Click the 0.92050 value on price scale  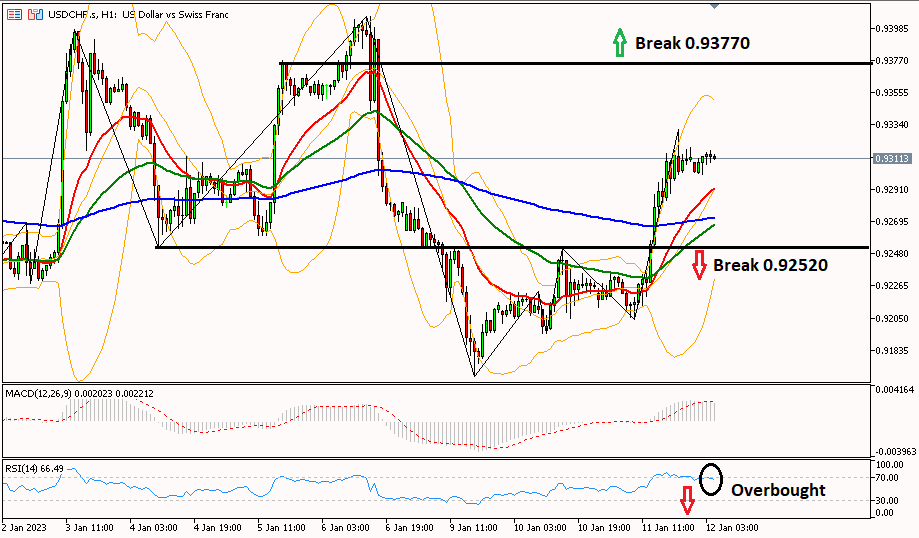click(x=892, y=318)
